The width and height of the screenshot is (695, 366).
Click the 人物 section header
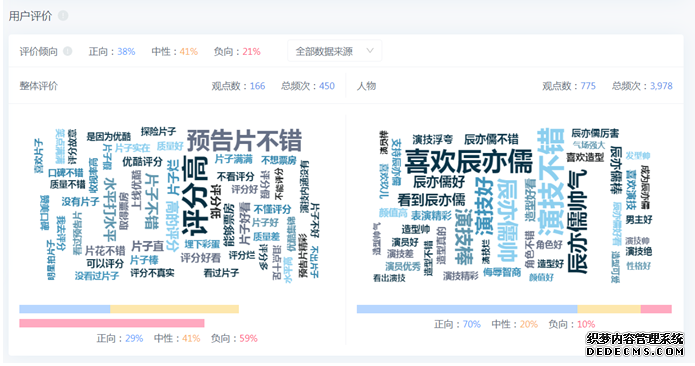tap(367, 86)
